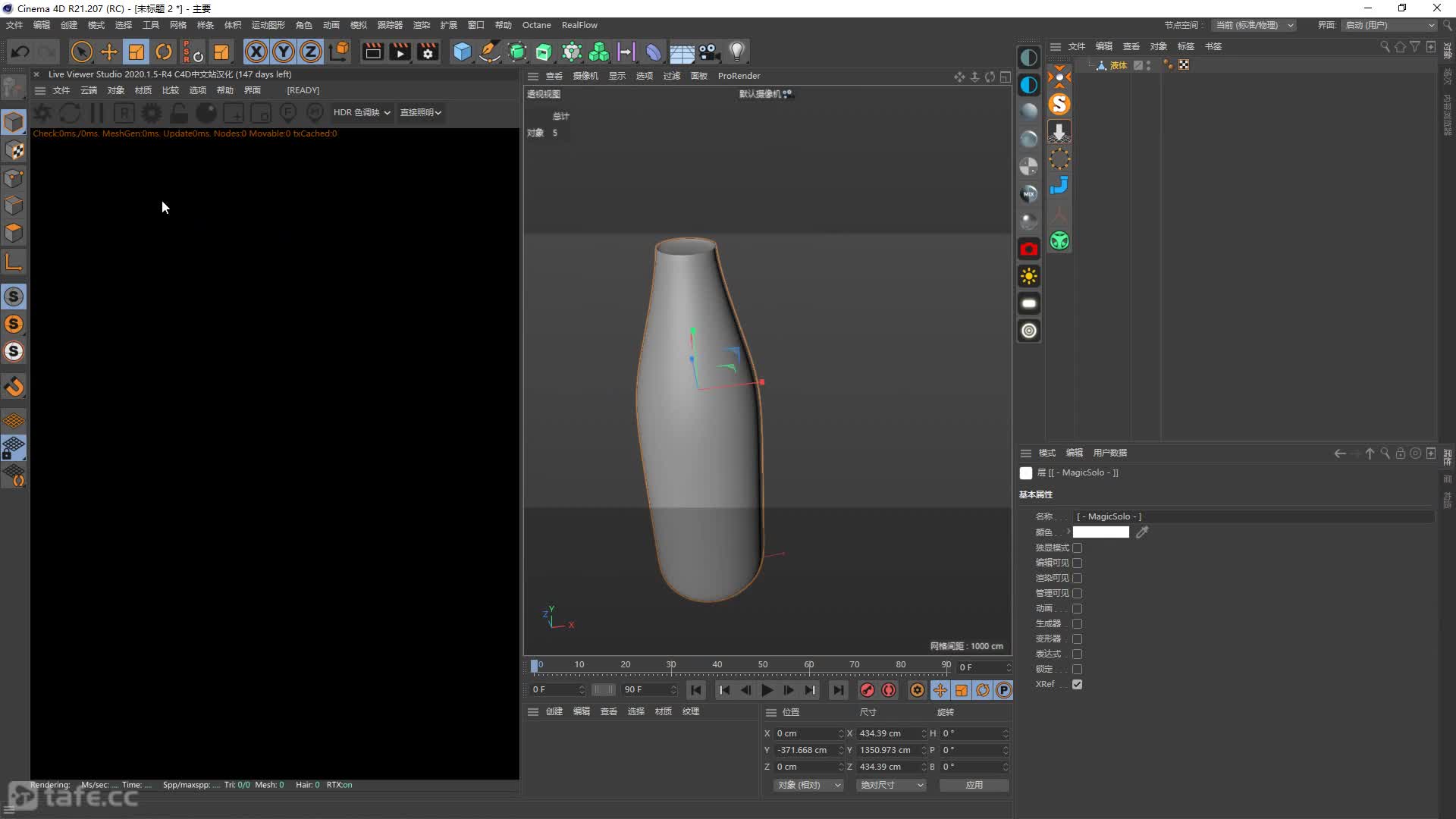This screenshot has width=1456, height=819.
Task: Click the white 颜色 color swatch
Action: coord(1101,532)
